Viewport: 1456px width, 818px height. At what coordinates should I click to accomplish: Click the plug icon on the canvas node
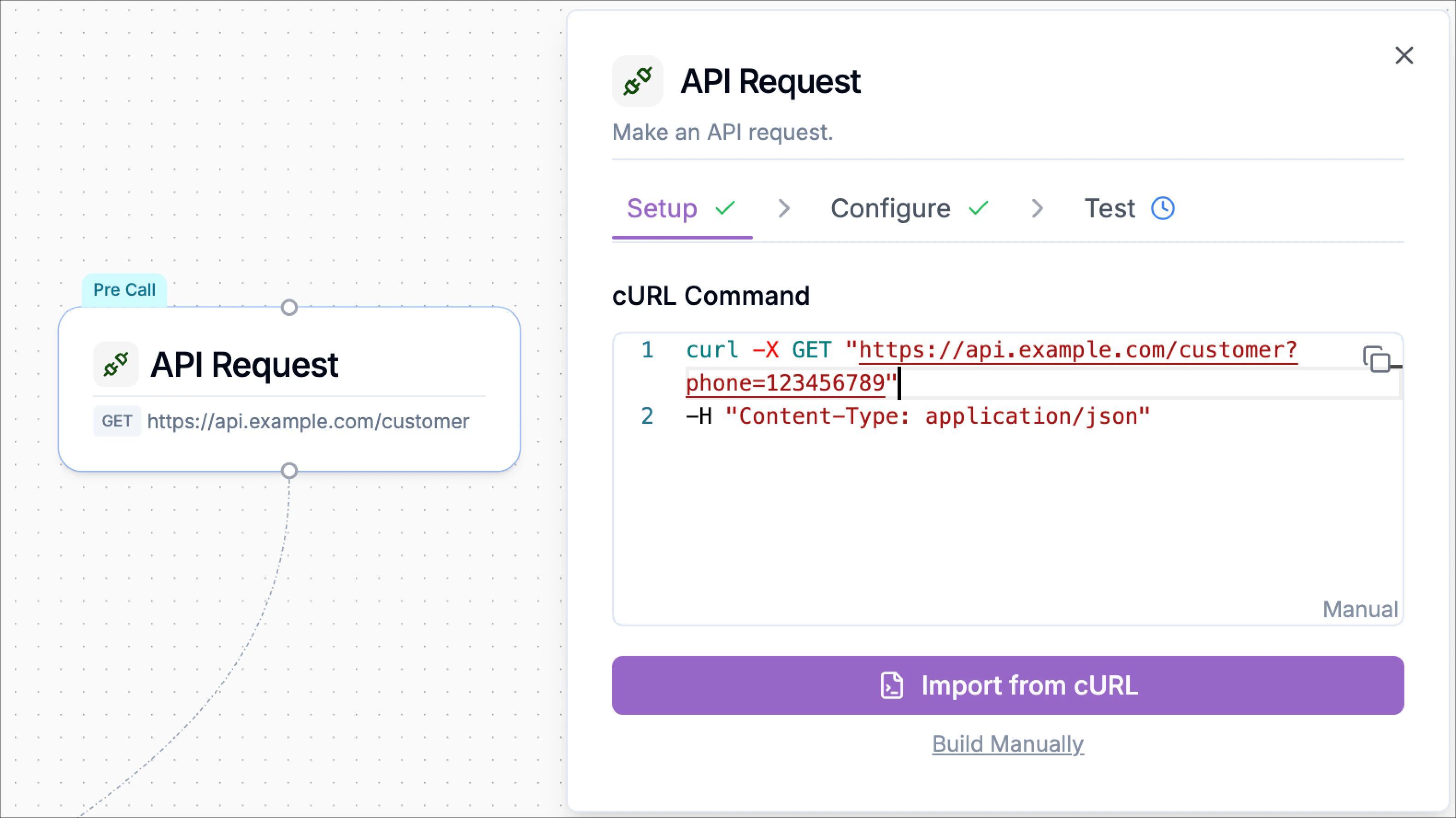pos(116,364)
